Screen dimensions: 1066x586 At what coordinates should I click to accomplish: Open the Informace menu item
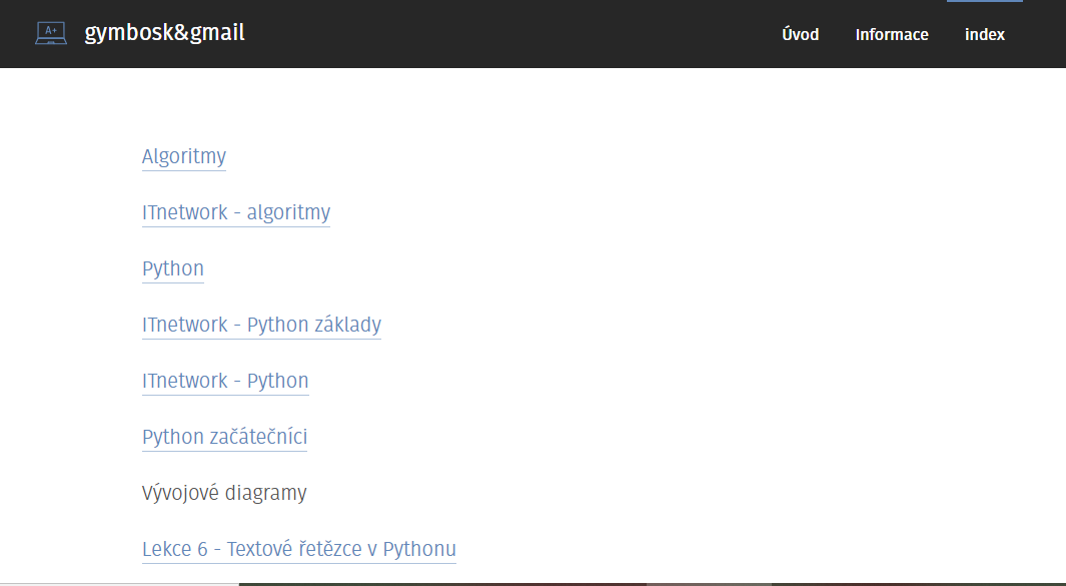[x=891, y=35]
